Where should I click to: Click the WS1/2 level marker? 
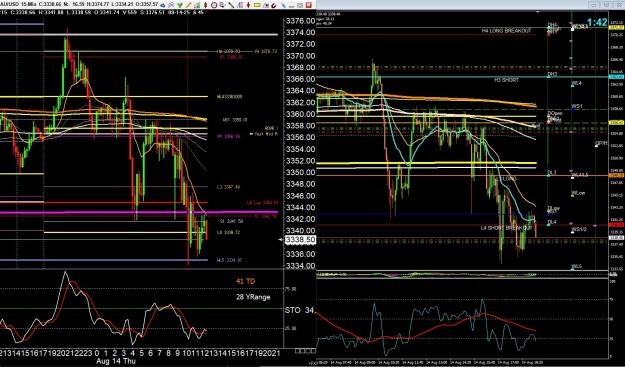[x=579, y=230]
